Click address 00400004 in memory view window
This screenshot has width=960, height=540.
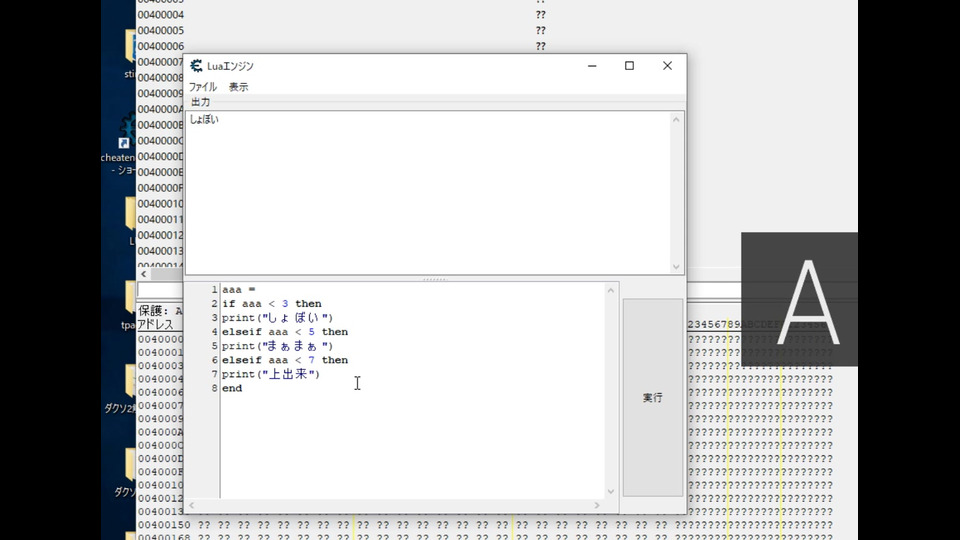pos(160,15)
